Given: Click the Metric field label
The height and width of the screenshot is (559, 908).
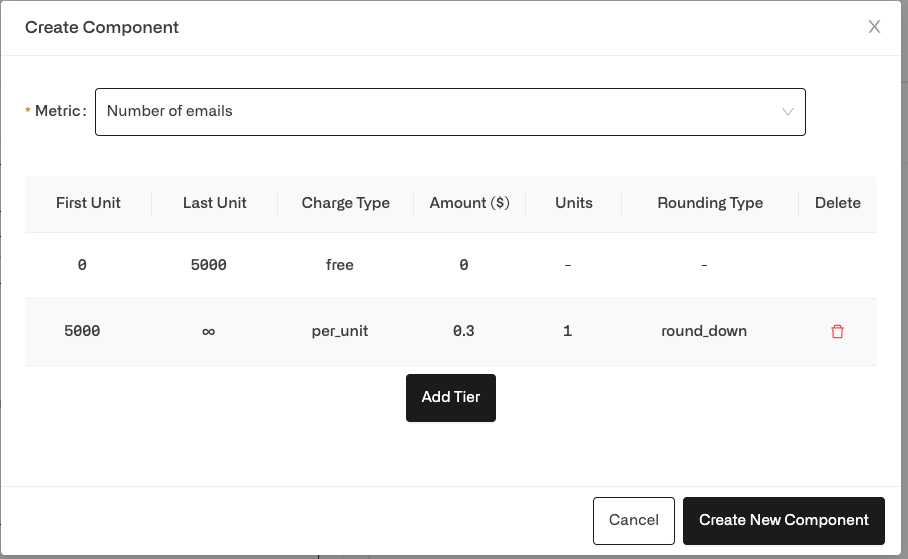Looking at the screenshot, I should coord(60,111).
